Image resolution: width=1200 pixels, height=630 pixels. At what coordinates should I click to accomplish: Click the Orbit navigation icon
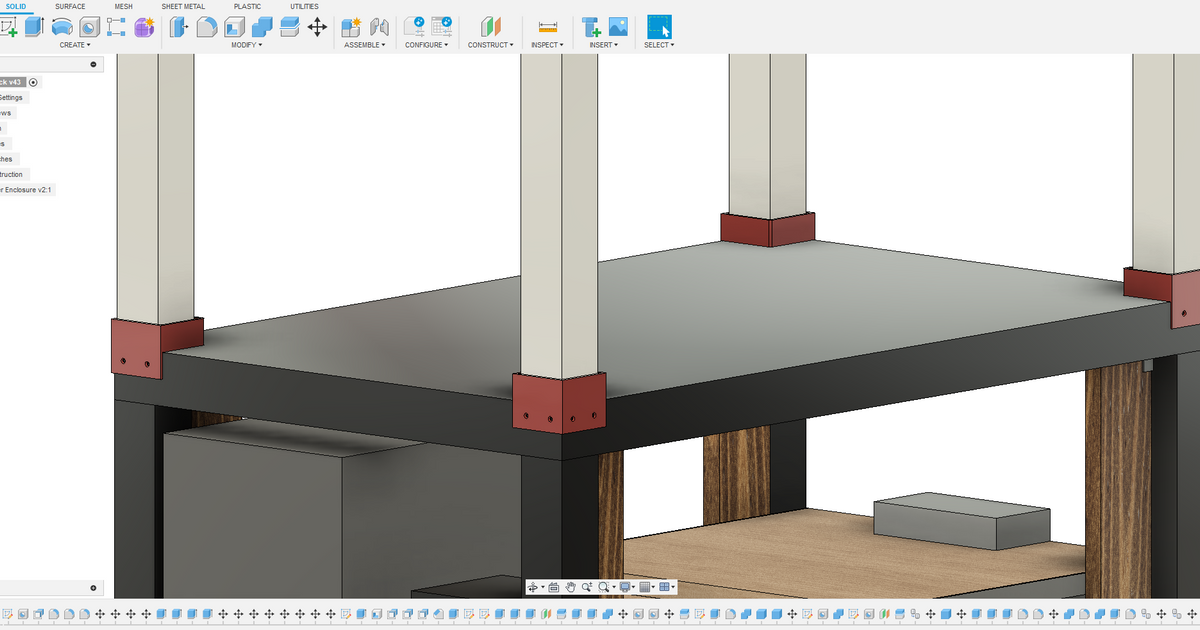533,587
